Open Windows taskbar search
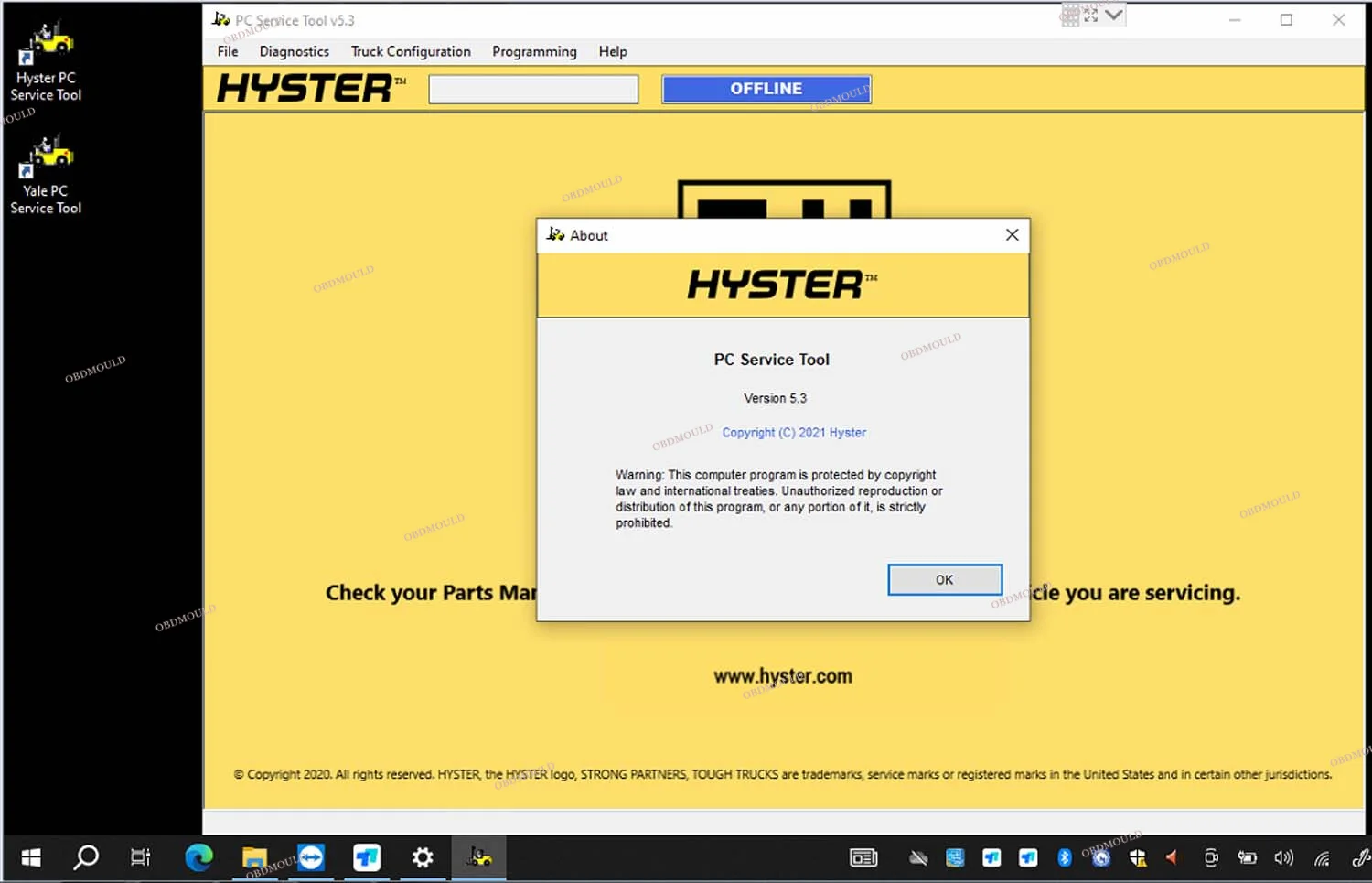The image size is (1372, 883). 86,857
